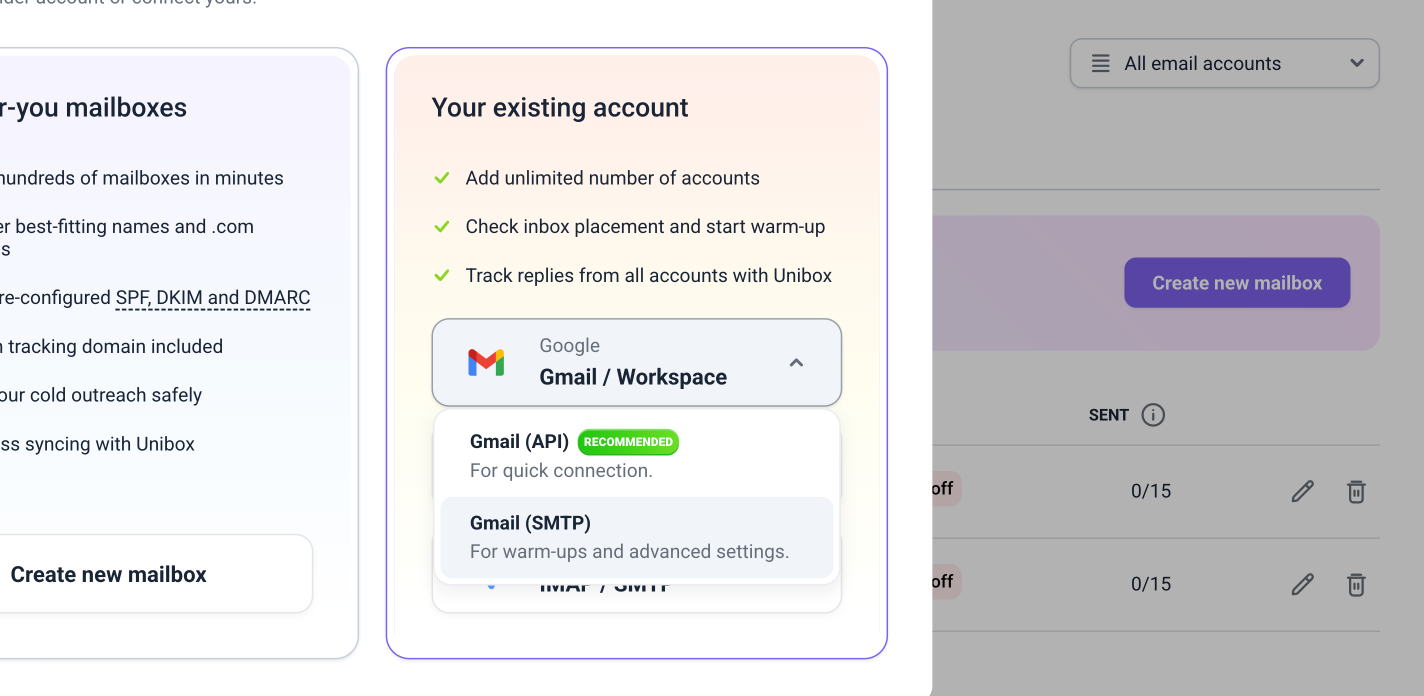The height and width of the screenshot is (696, 1424).
Task: Delete the first account using the trash icon
Action: click(x=1356, y=491)
